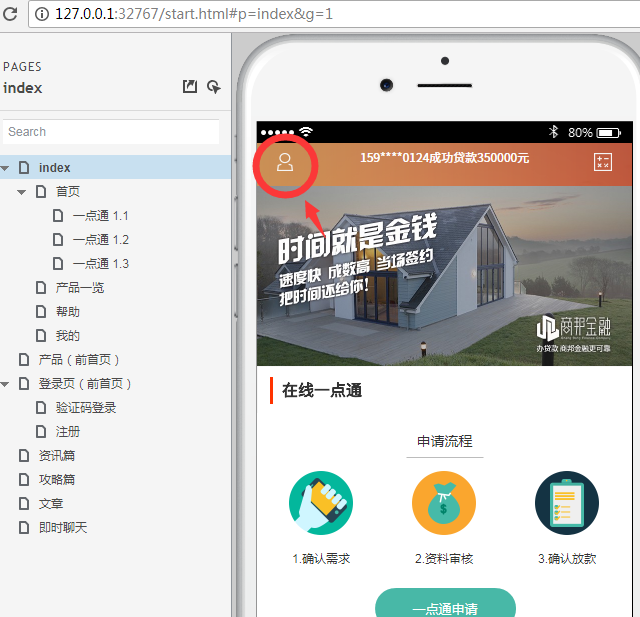Open the calculator icon in app header

tap(602, 162)
